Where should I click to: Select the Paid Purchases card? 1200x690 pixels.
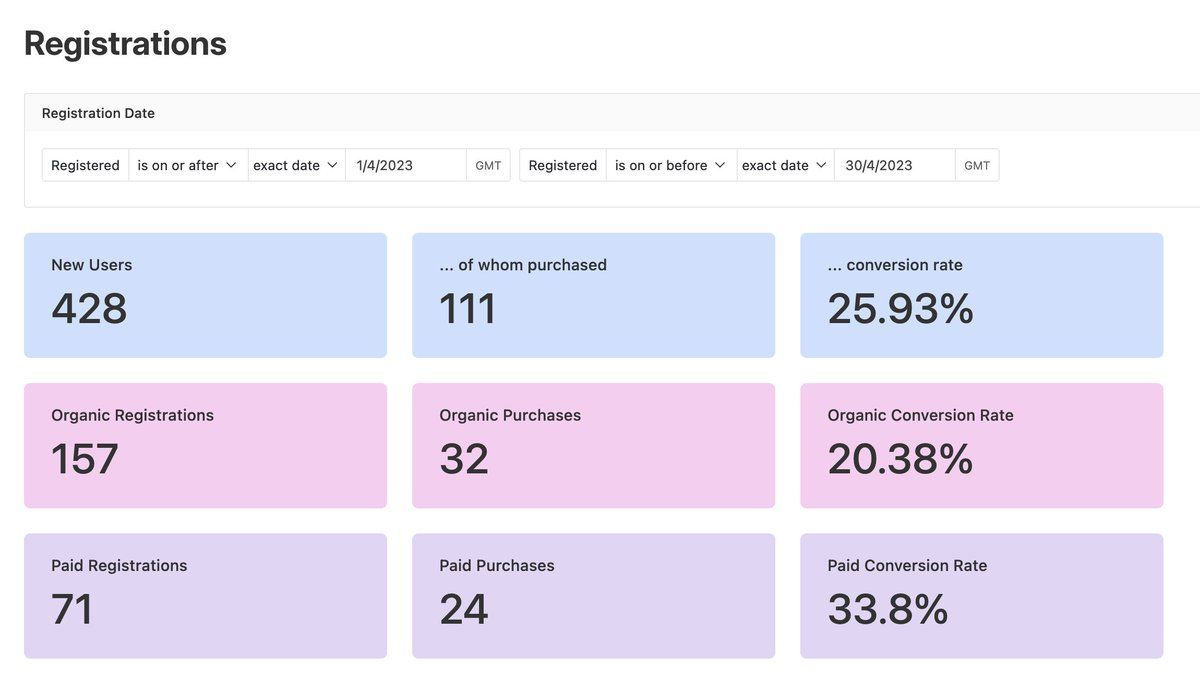[x=593, y=595]
